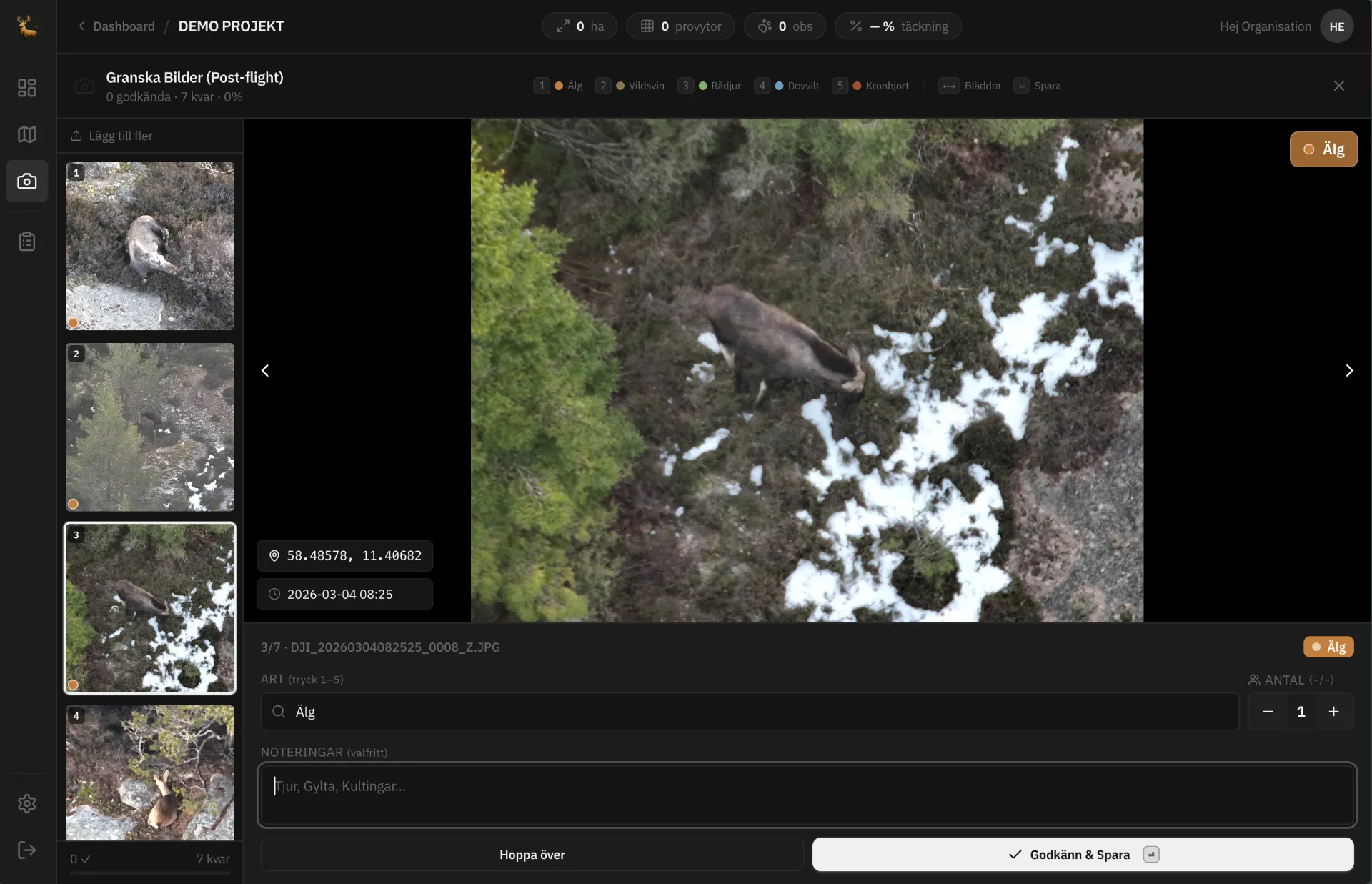
Task: Click the review progress bar
Action: (150, 873)
